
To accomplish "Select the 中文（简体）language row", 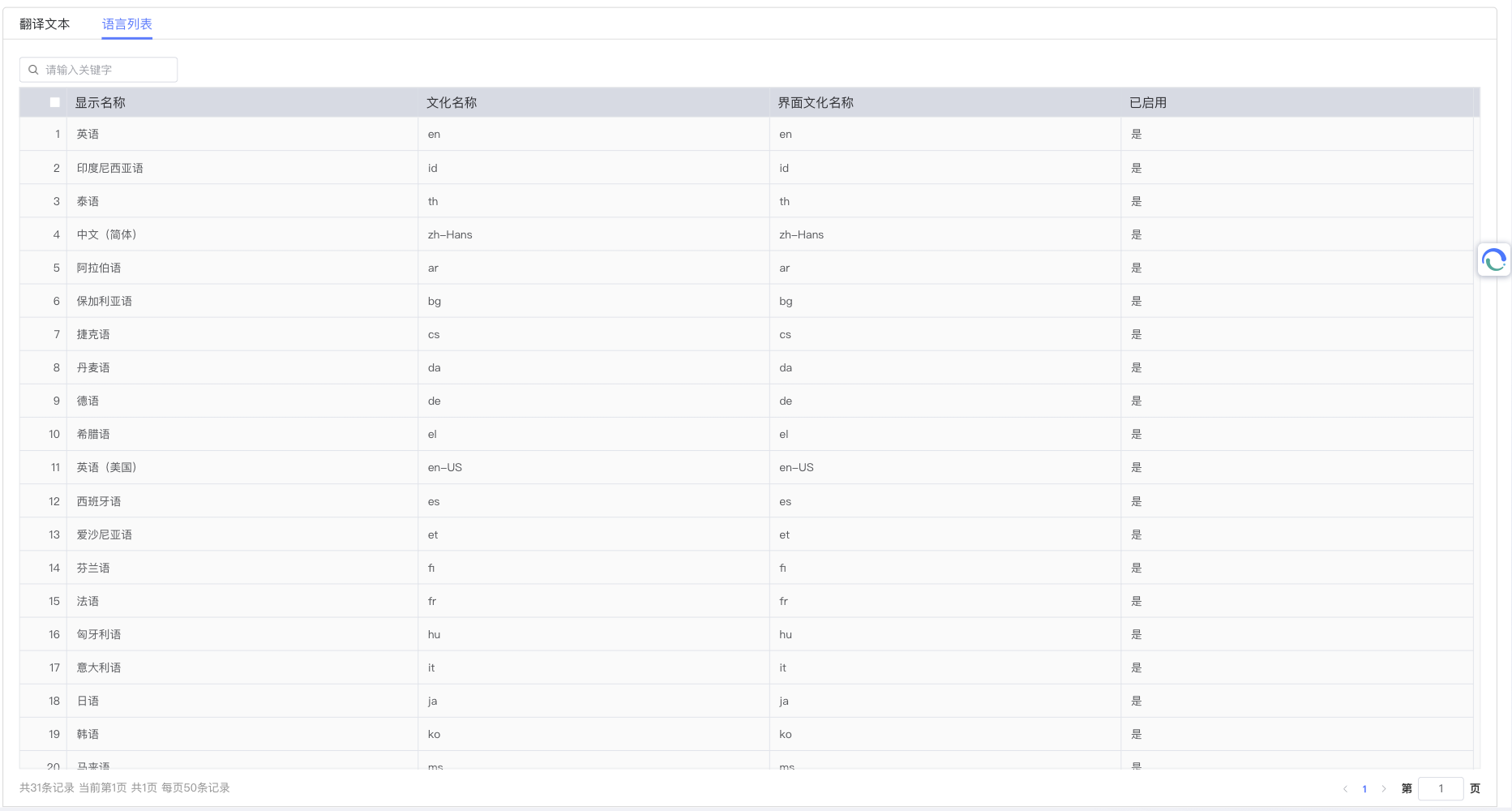I will pyautogui.click(x=107, y=234).
